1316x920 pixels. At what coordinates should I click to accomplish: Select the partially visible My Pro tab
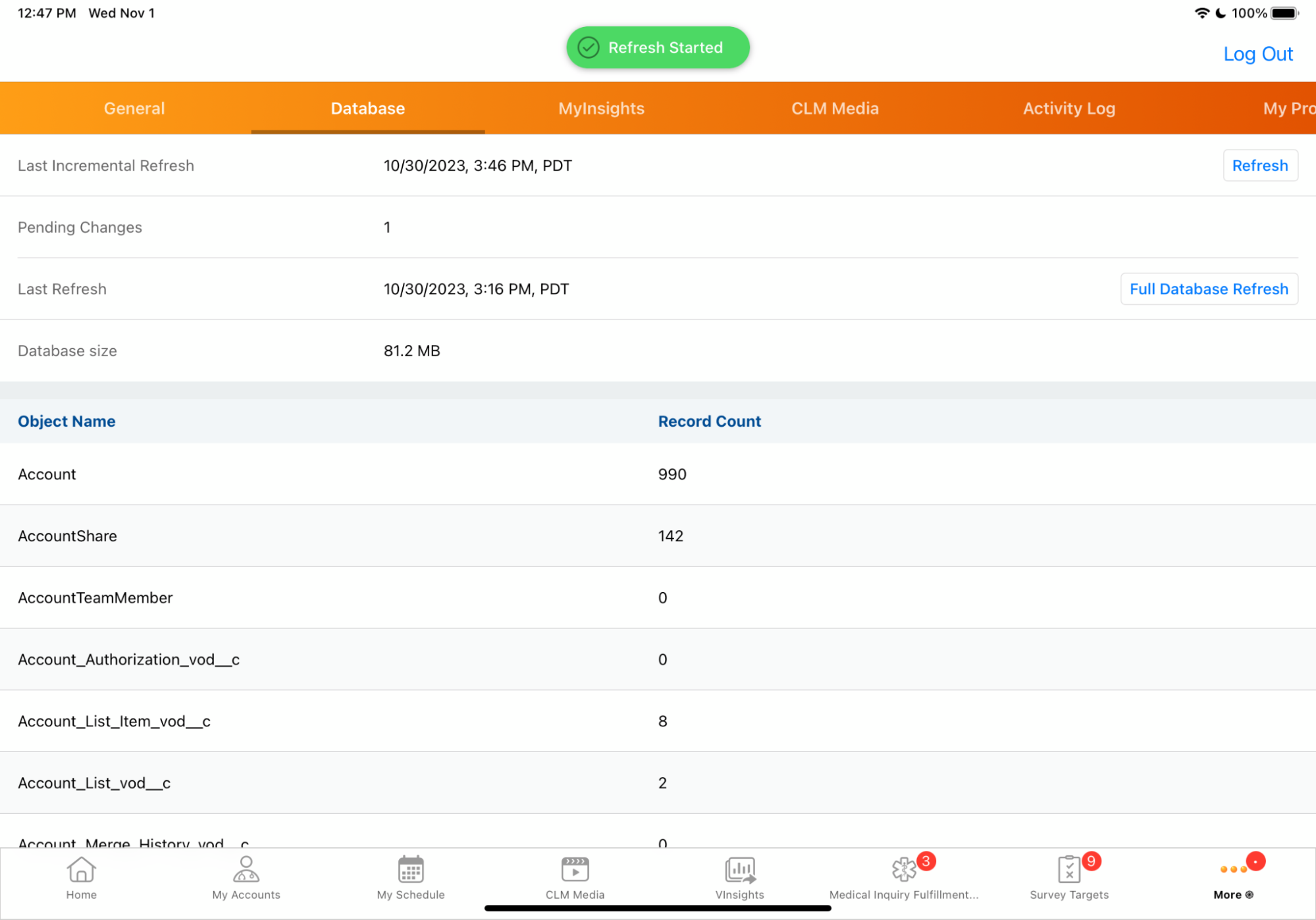[x=1288, y=109]
